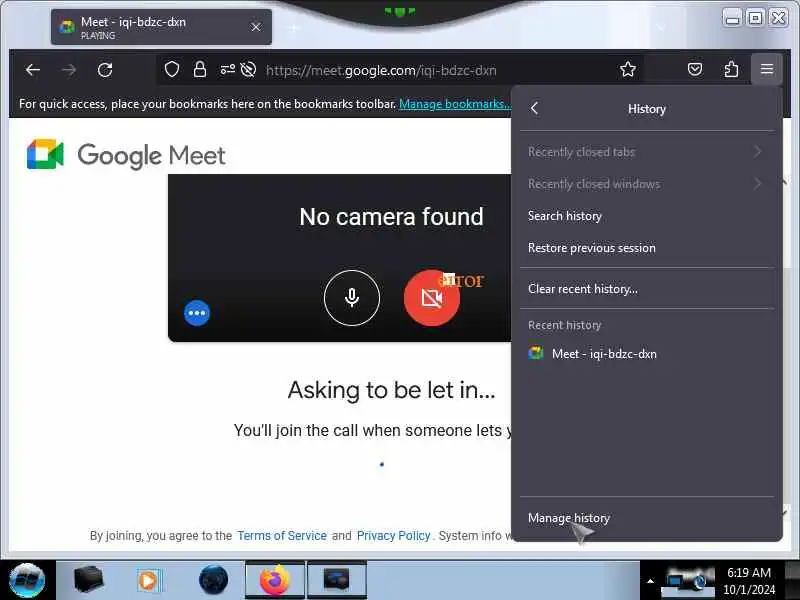Open the Windows Start orb

(27, 580)
